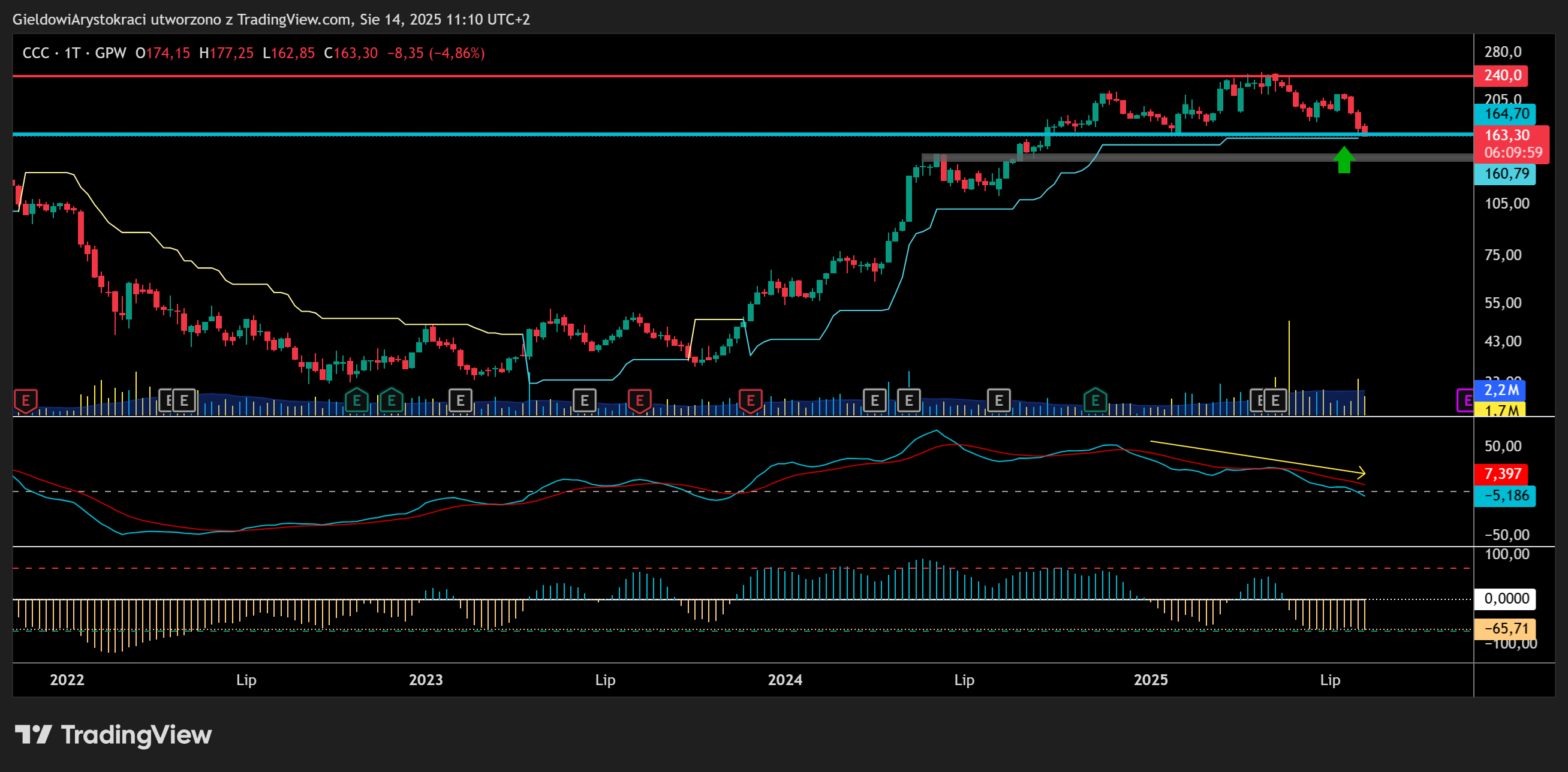Click the O174,15 open value
This screenshot has width=1568, height=772.
click(162, 53)
